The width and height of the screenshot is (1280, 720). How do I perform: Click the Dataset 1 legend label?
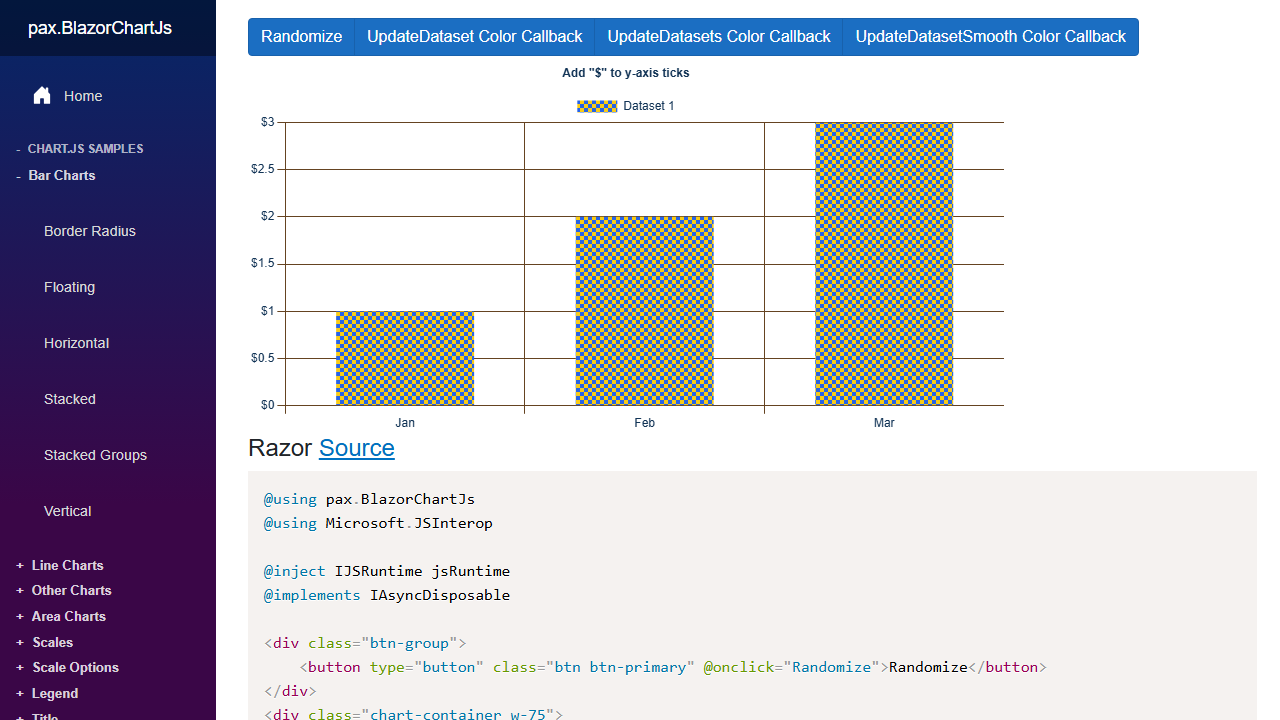(x=649, y=106)
